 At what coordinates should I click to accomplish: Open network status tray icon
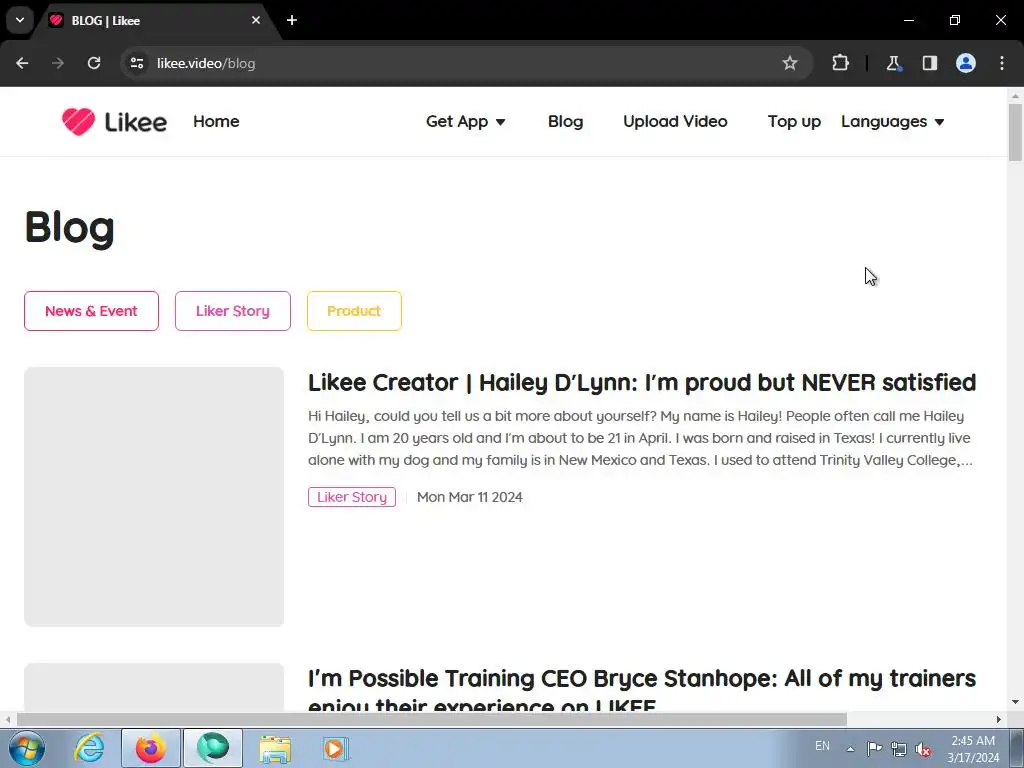click(899, 749)
